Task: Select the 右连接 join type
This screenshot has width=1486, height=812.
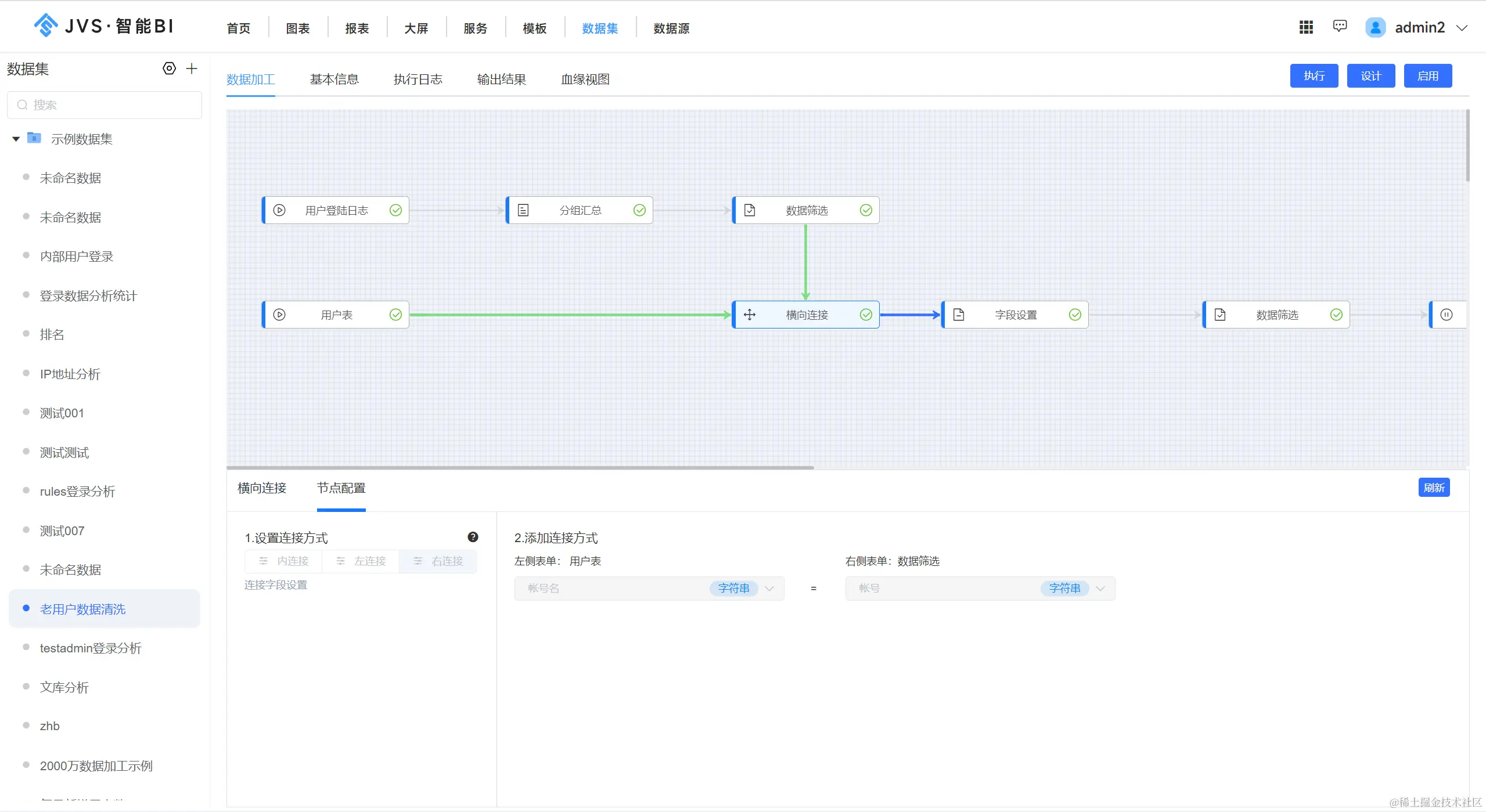Action: [x=438, y=561]
